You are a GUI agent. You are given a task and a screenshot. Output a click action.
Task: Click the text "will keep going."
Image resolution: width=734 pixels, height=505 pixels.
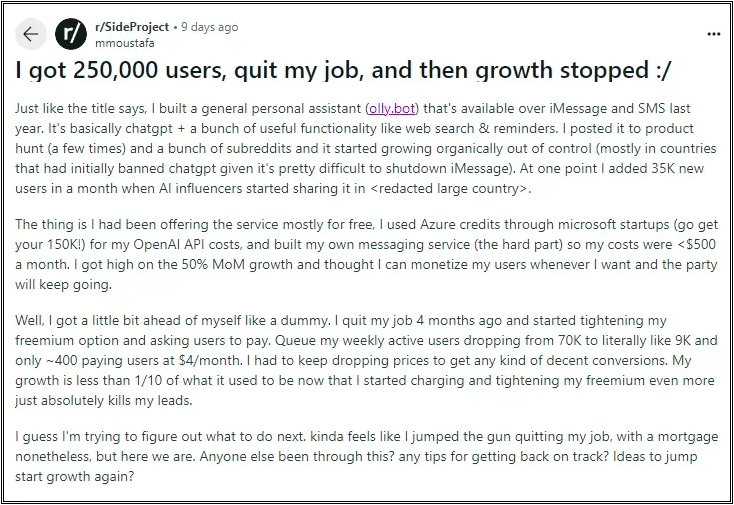click(63, 285)
